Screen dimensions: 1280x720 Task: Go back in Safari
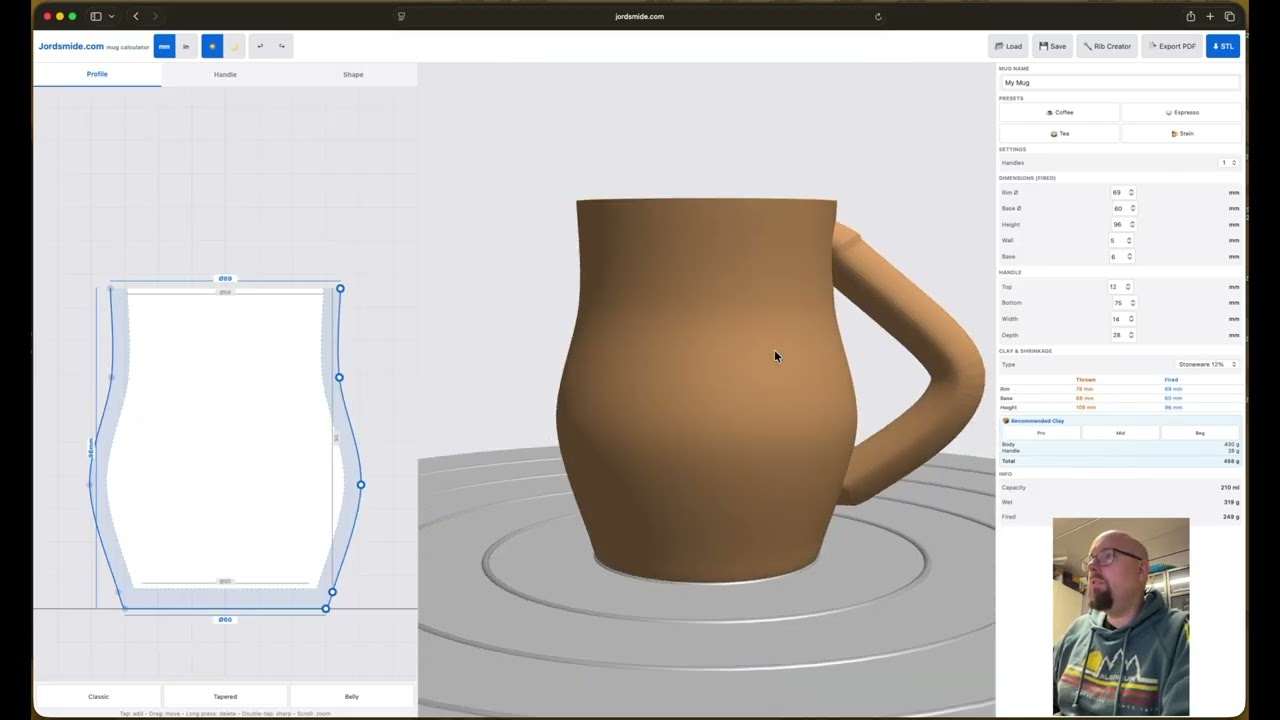point(136,16)
